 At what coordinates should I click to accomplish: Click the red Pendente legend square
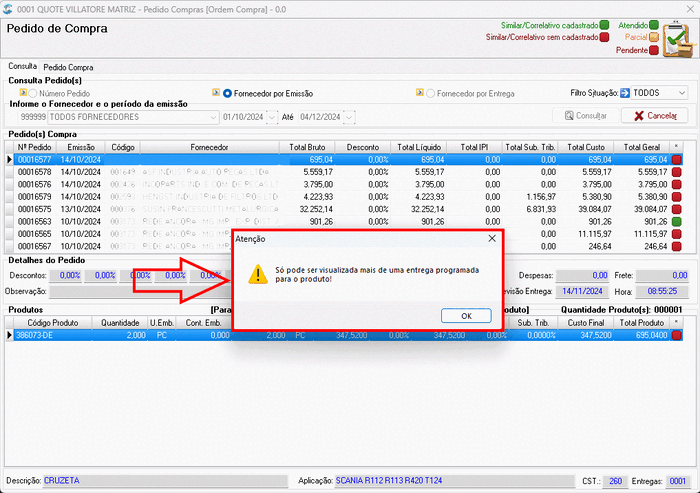pos(654,50)
